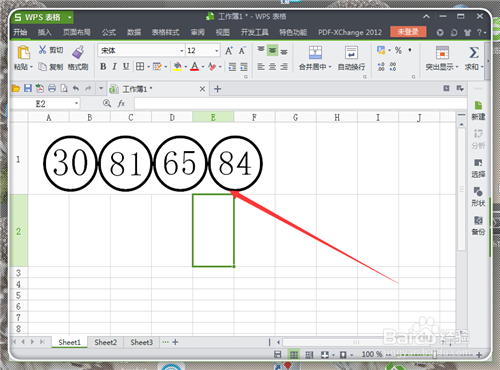Click the zoom slider handle
This screenshot has width=500, height=370.
click(435, 354)
